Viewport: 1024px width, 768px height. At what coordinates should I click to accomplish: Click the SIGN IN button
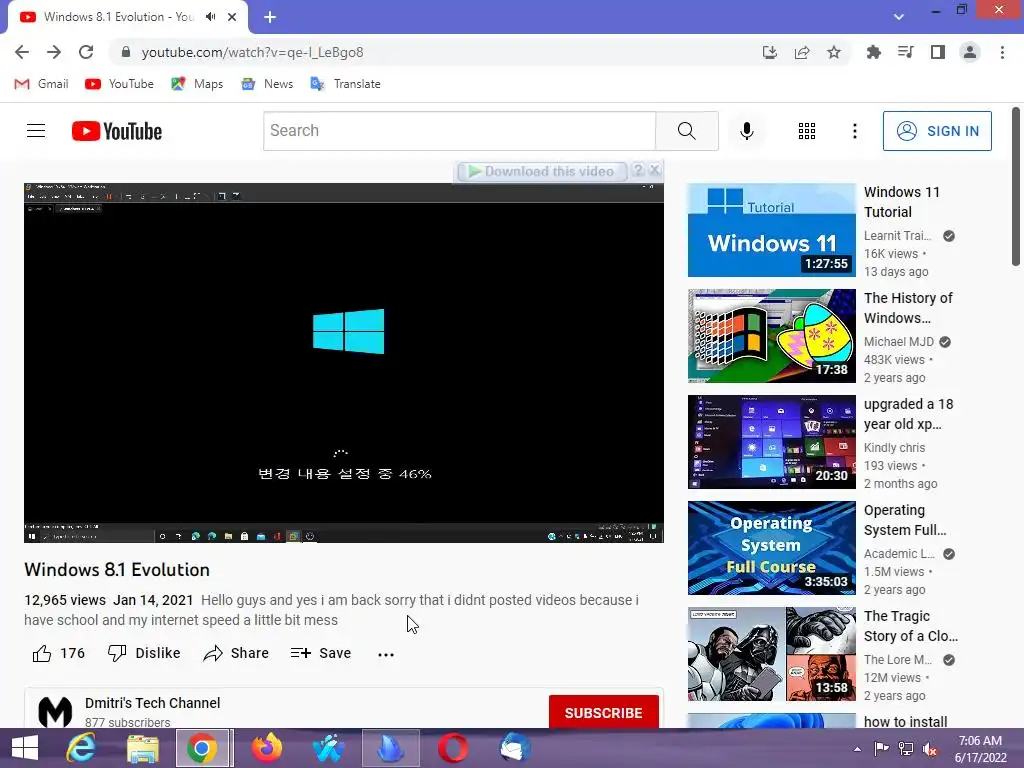coord(937,131)
